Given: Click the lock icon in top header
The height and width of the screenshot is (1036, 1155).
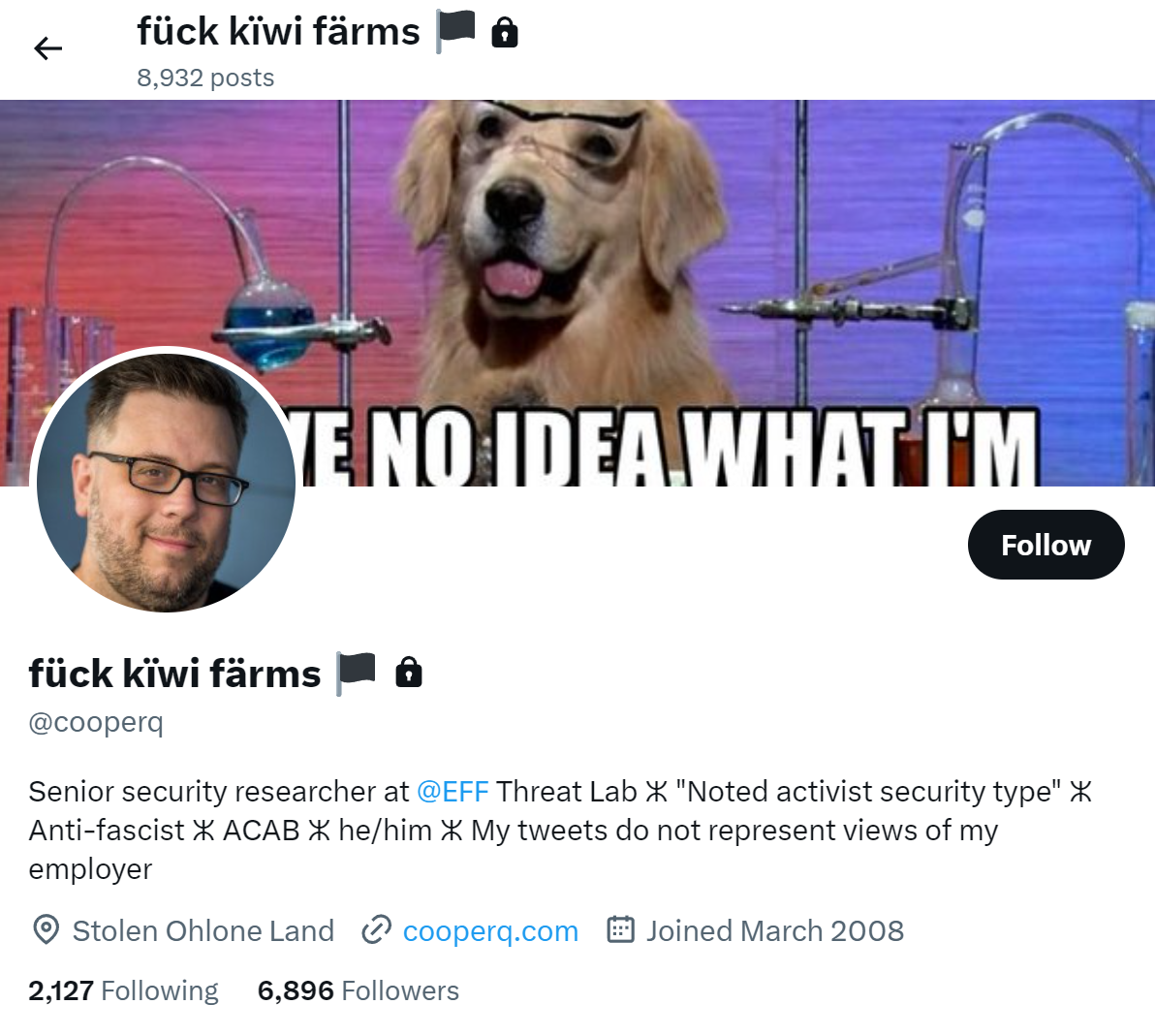Looking at the screenshot, I should 505,33.
